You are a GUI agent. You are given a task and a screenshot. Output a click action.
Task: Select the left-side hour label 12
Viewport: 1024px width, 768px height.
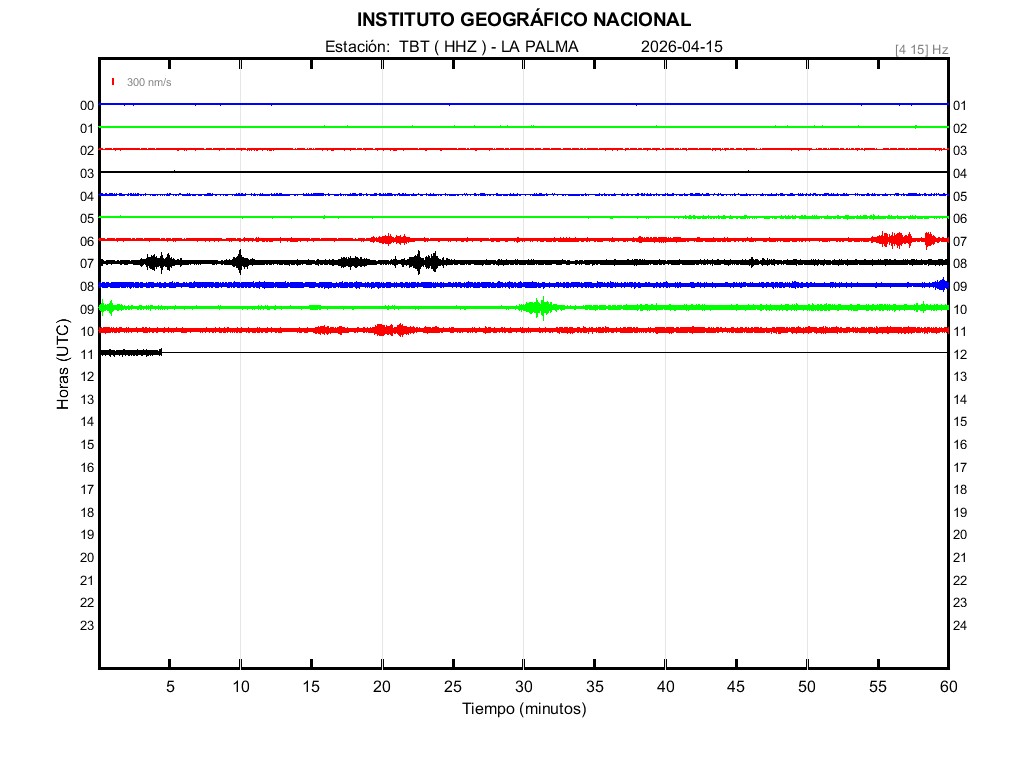[x=87, y=377]
